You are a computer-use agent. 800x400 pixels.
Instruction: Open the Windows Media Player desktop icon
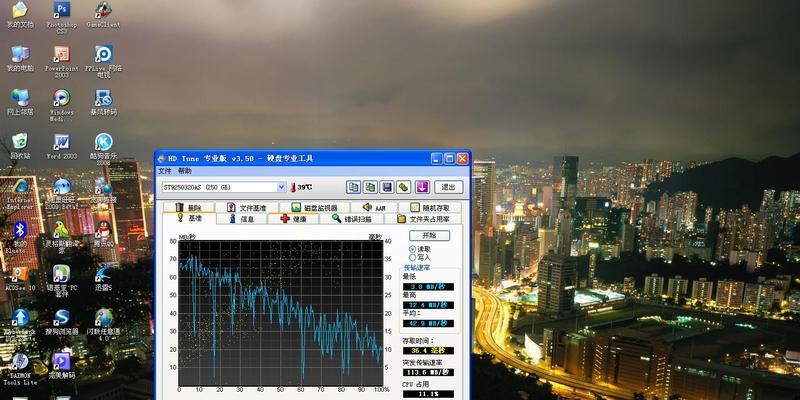(x=62, y=98)
